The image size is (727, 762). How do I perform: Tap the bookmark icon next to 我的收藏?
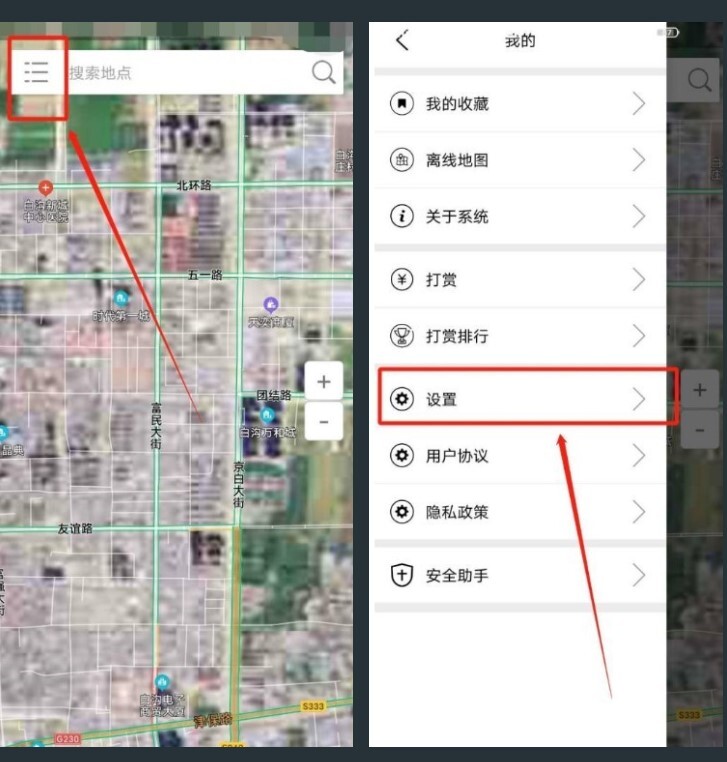tap(402, 104)
